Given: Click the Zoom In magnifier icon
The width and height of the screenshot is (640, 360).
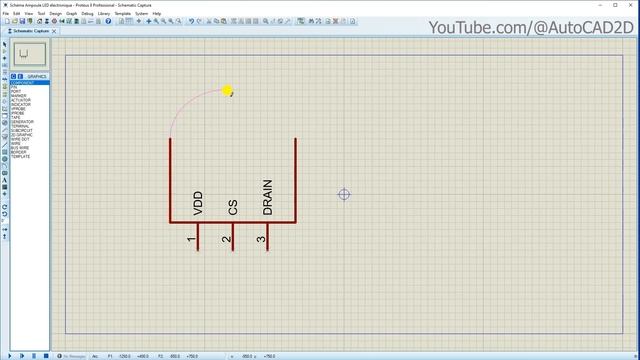Looking at the screenshot, I should (x=156, y=21).
